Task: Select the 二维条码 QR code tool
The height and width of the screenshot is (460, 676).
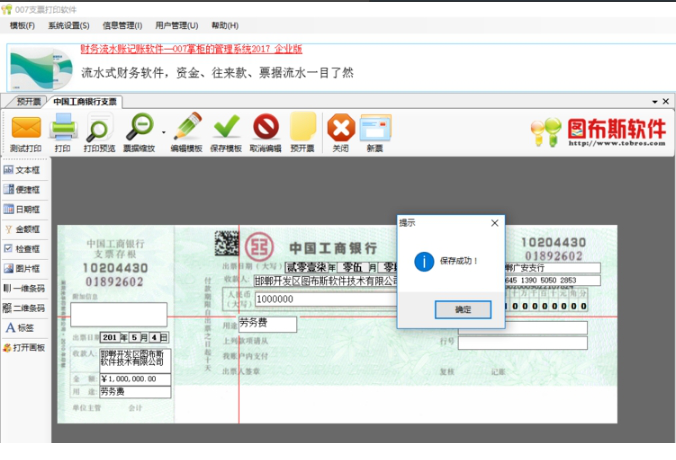Action: [x=24, y=308]
